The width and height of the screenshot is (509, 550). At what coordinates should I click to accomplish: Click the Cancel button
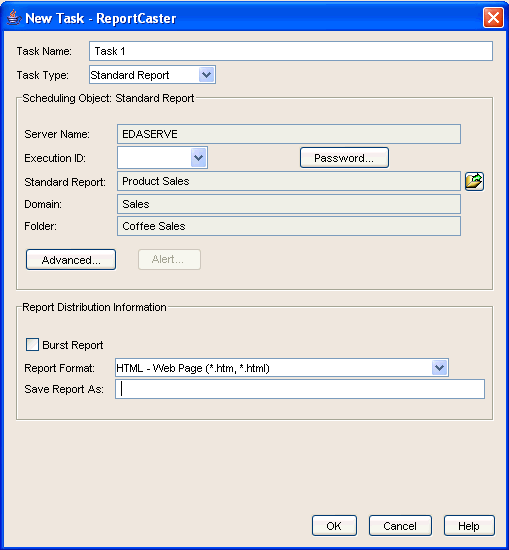pos(400,525)
